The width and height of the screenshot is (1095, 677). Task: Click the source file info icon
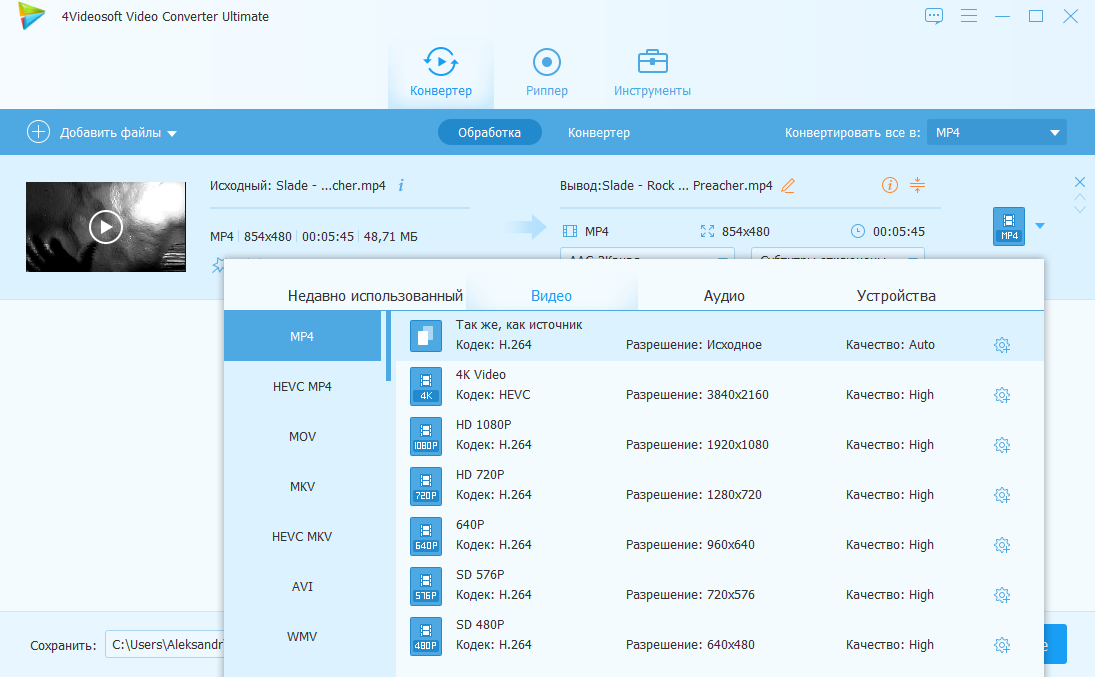click(x=401, y=186)
